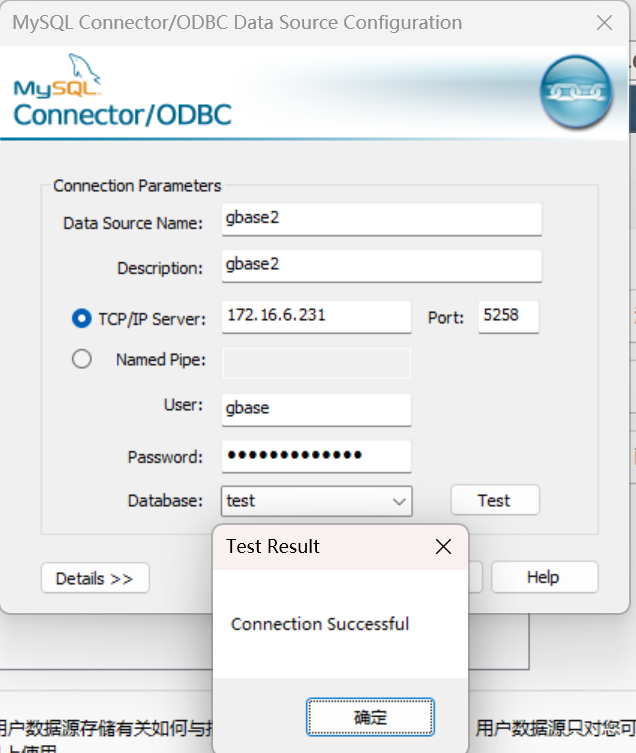Click the MySQL dolphin logo
Image resolution: width=636 pixels, height=753 pixels.
pos(58,75)
